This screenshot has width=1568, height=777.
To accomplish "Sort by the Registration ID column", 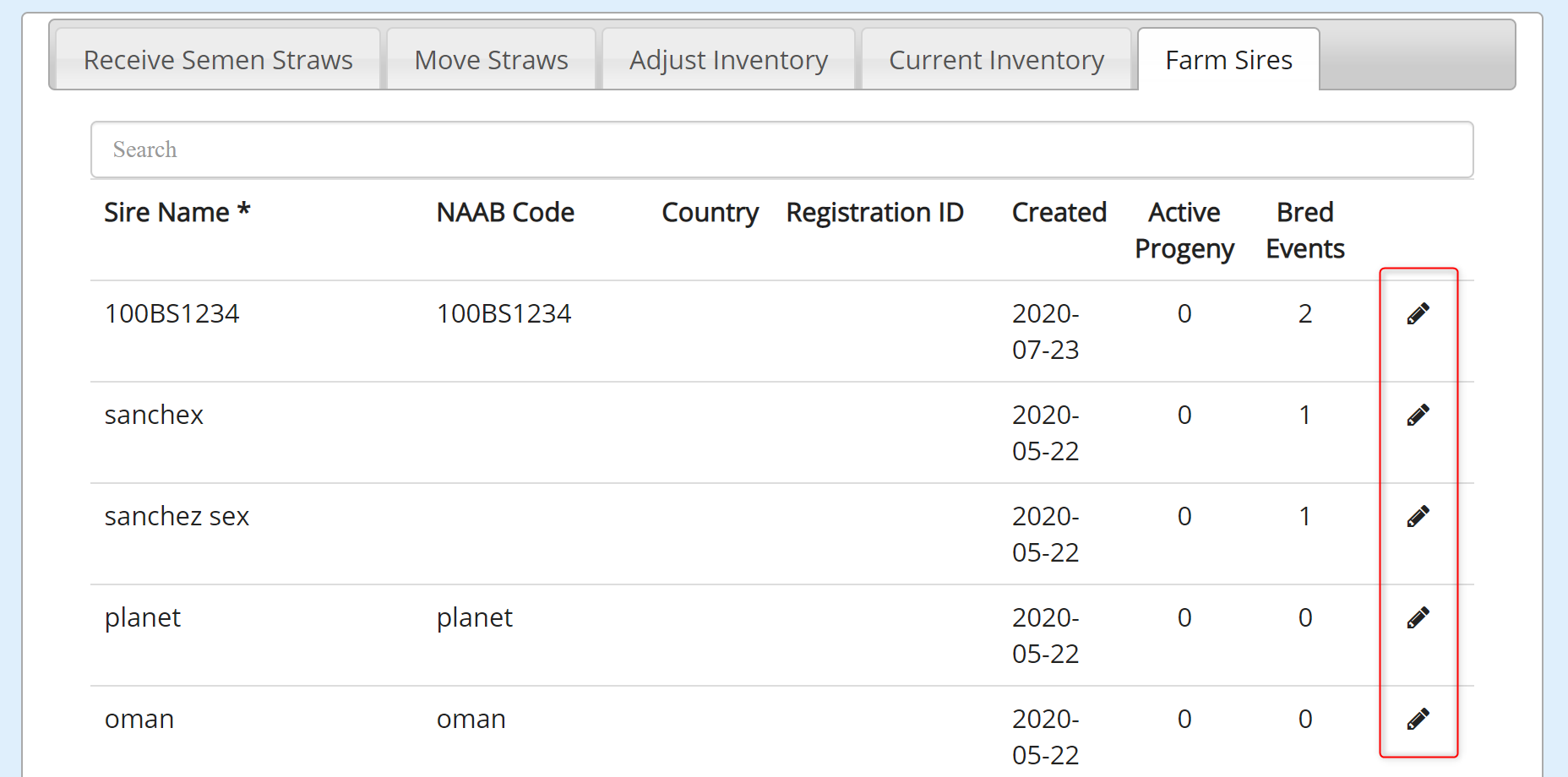I will click(x=874, y=212).
